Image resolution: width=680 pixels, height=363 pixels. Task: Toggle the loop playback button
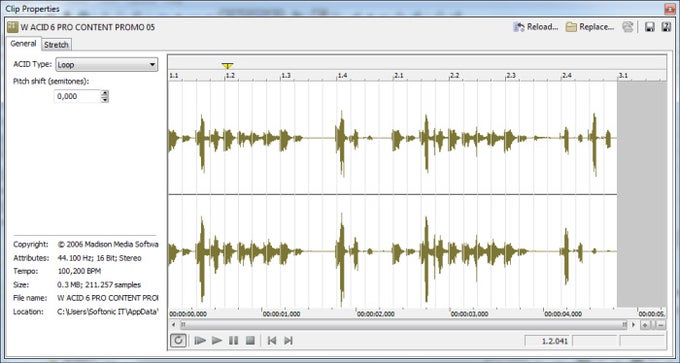tap(178, 340)
